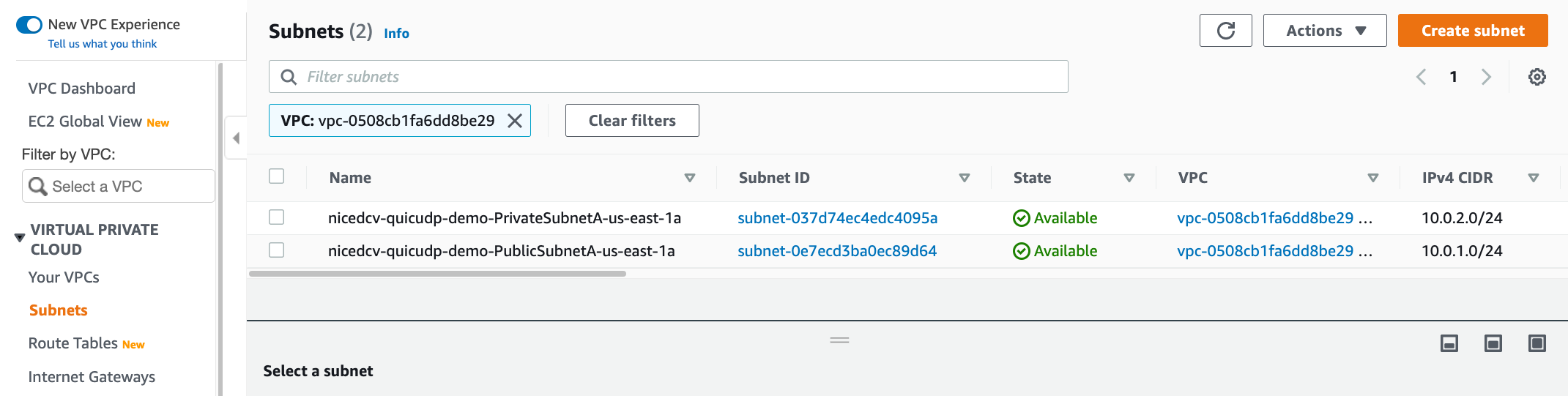The image size is (1568, 396).
Task: Click the refresh subnets icon button
Action: pyautogui.click(x=1225, y=31)
